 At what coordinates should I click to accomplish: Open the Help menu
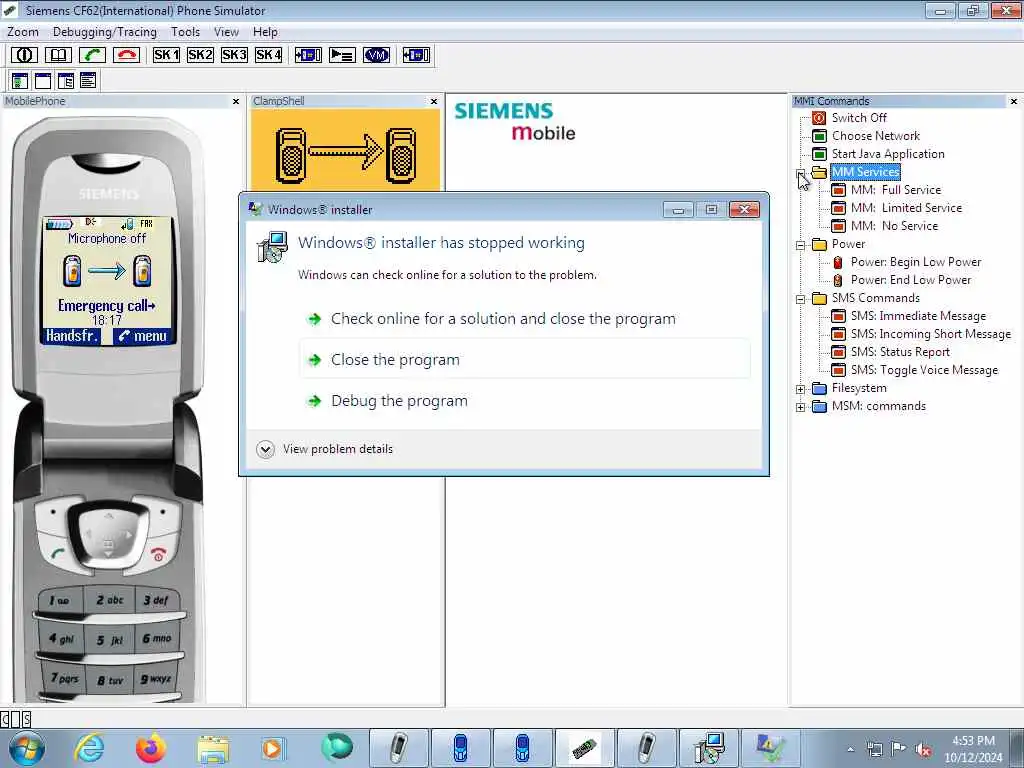point(265,31)
